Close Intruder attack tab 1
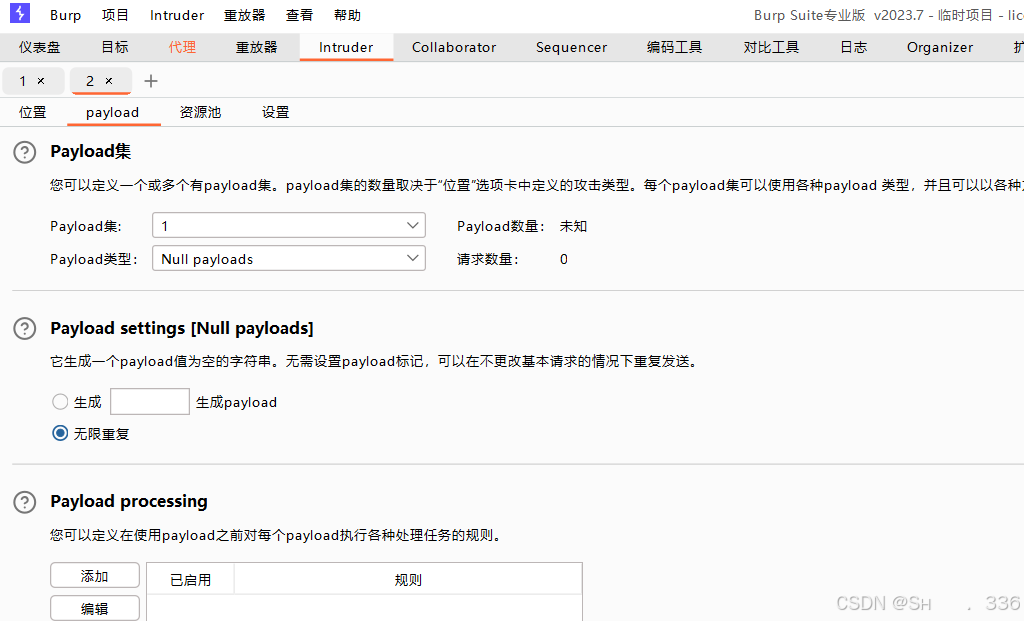The height and width of the screenshot is (621, 1024). 41,81
